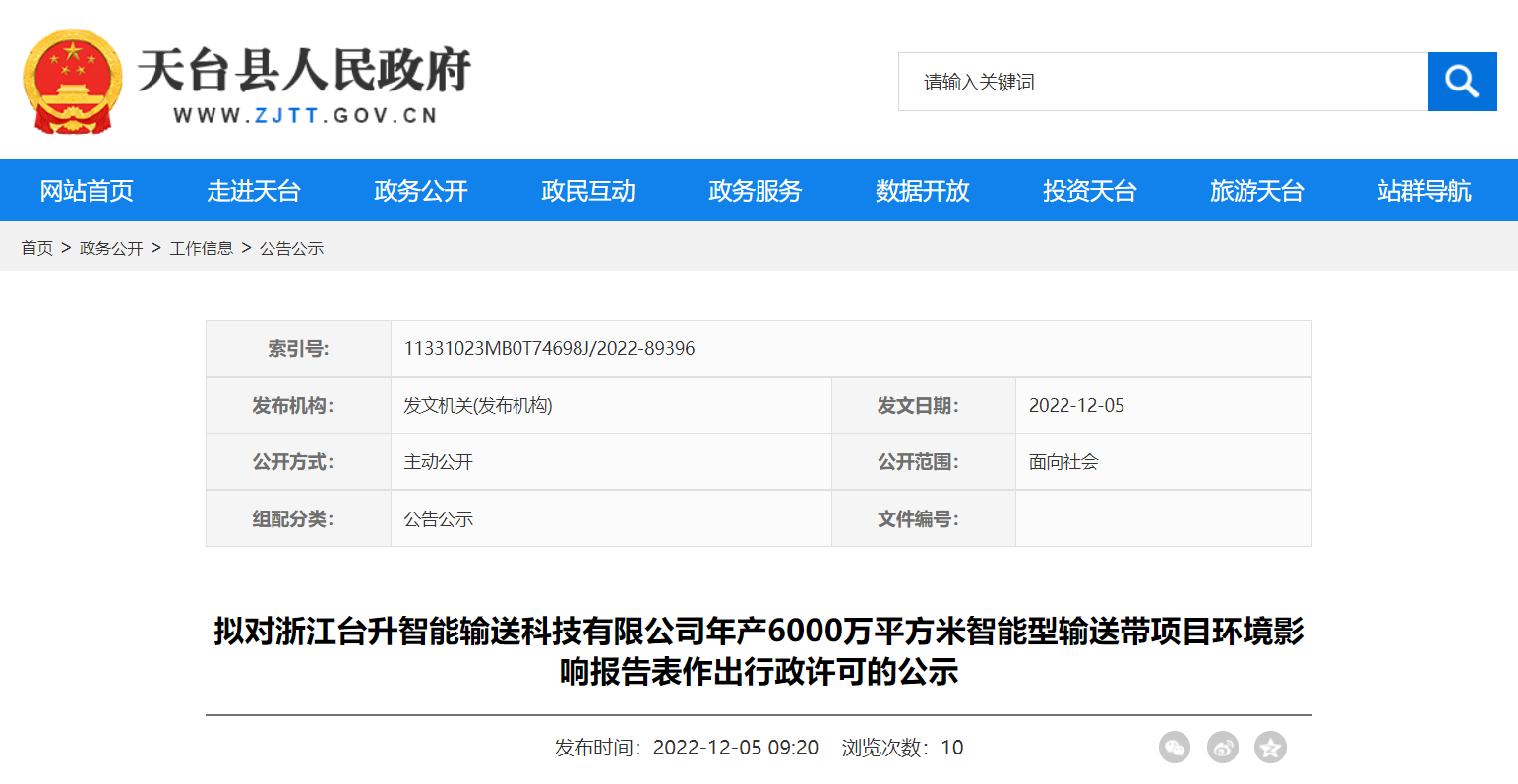The width and height of the screenshot is (1518, 784).
Task: Click the 发布机构 label cell
Action: click(298, 405)
